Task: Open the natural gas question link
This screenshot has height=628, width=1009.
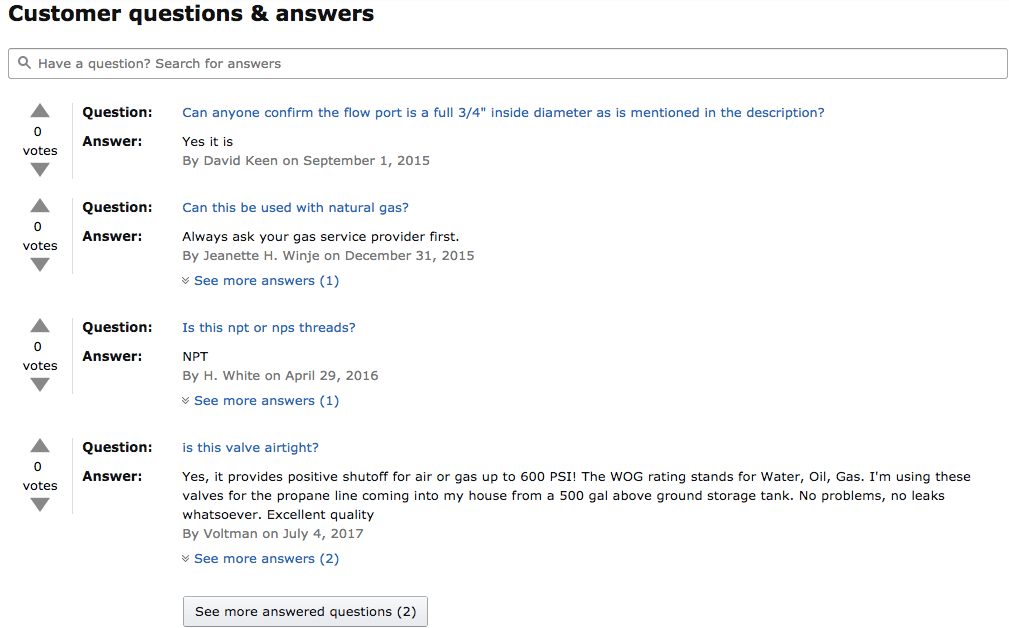Action: coord(295,208)
